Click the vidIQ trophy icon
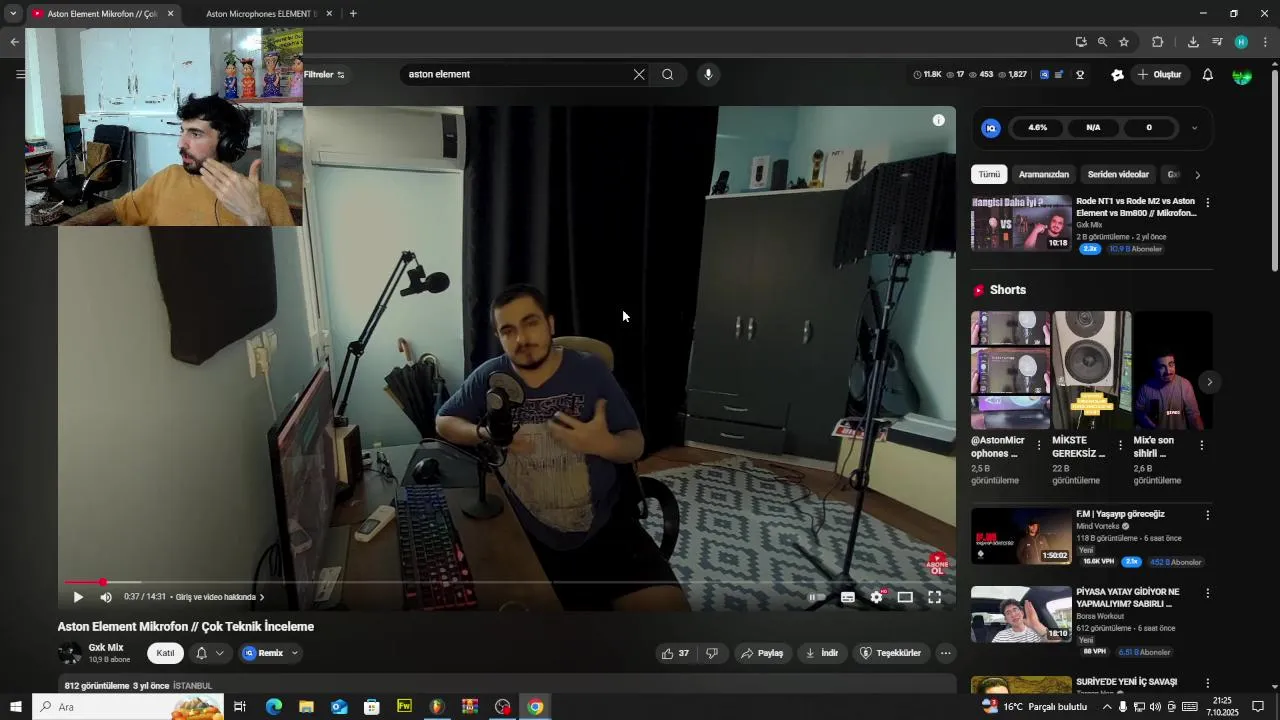This screenshot has height=720, width=1280. click(x=1080, y=75)
